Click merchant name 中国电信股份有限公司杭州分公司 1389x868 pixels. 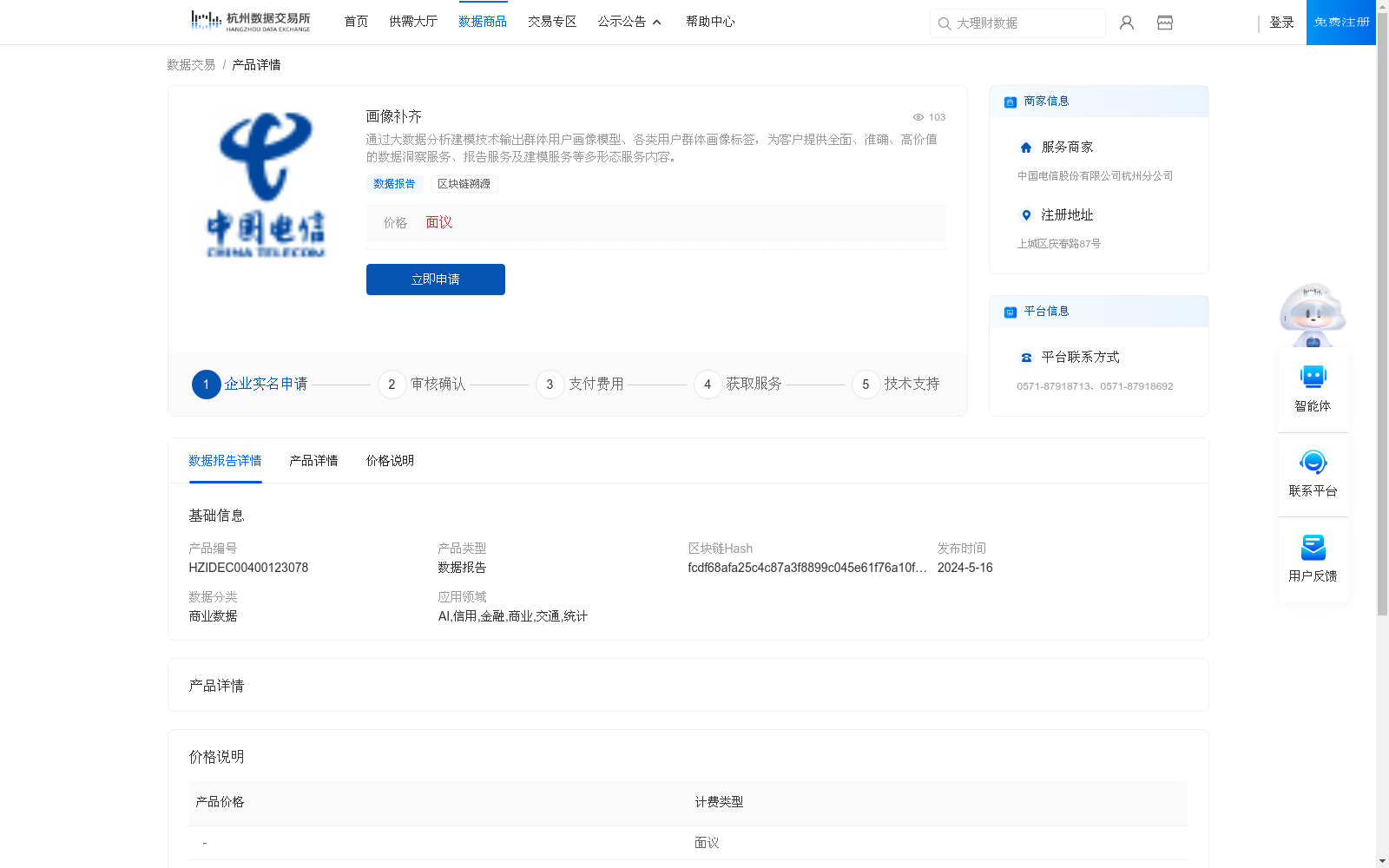1095,176
